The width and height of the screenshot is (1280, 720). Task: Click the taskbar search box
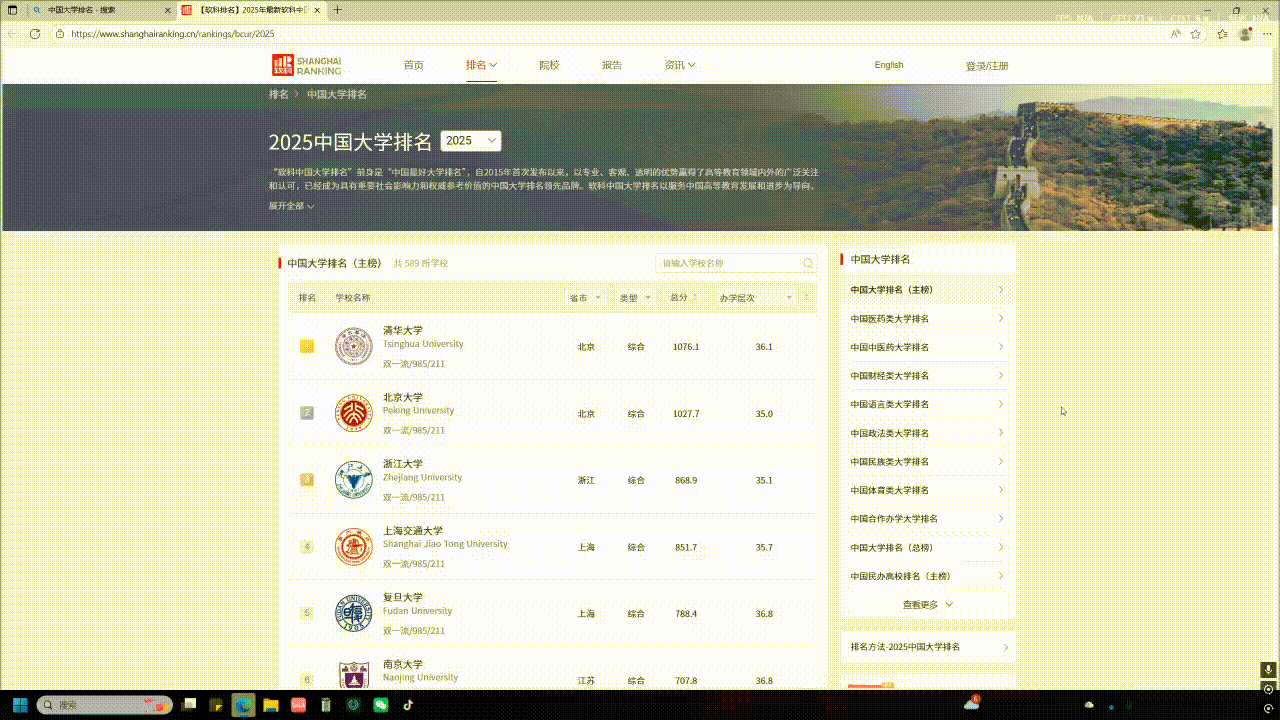coord(105,705)
